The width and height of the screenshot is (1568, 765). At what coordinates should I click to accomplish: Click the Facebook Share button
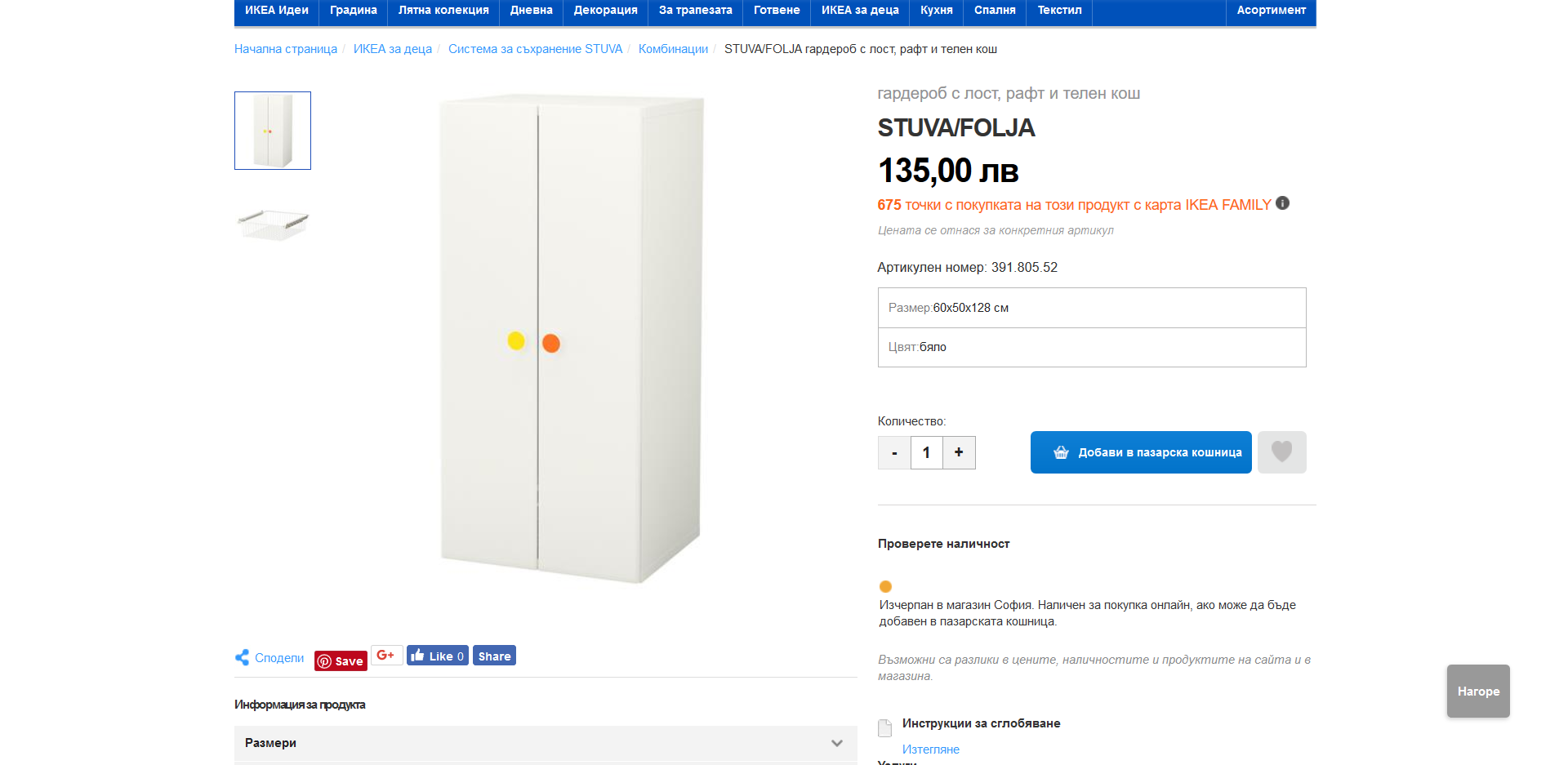tap(494, 656)
